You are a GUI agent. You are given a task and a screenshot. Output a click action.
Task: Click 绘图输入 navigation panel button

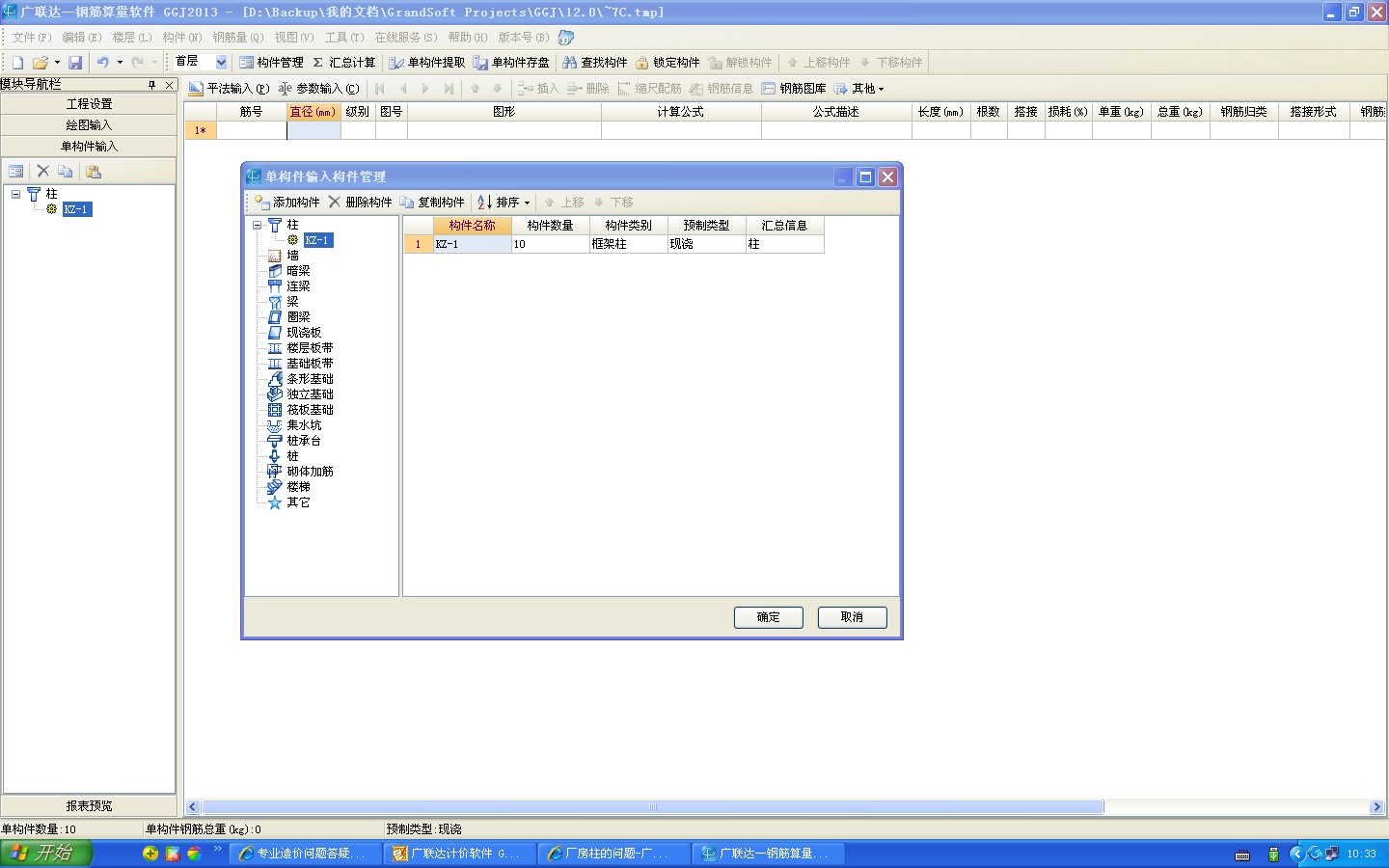coord(89,125)
